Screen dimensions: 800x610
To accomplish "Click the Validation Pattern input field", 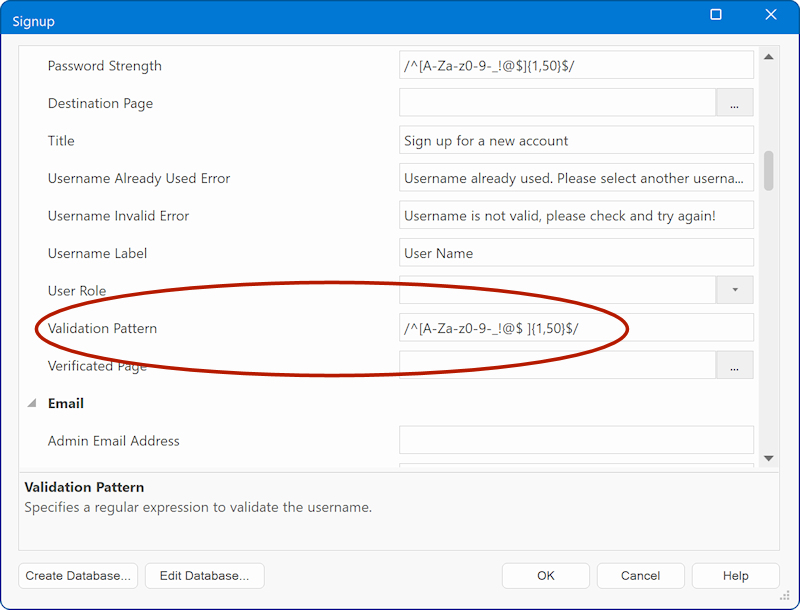I will point(575,328).
